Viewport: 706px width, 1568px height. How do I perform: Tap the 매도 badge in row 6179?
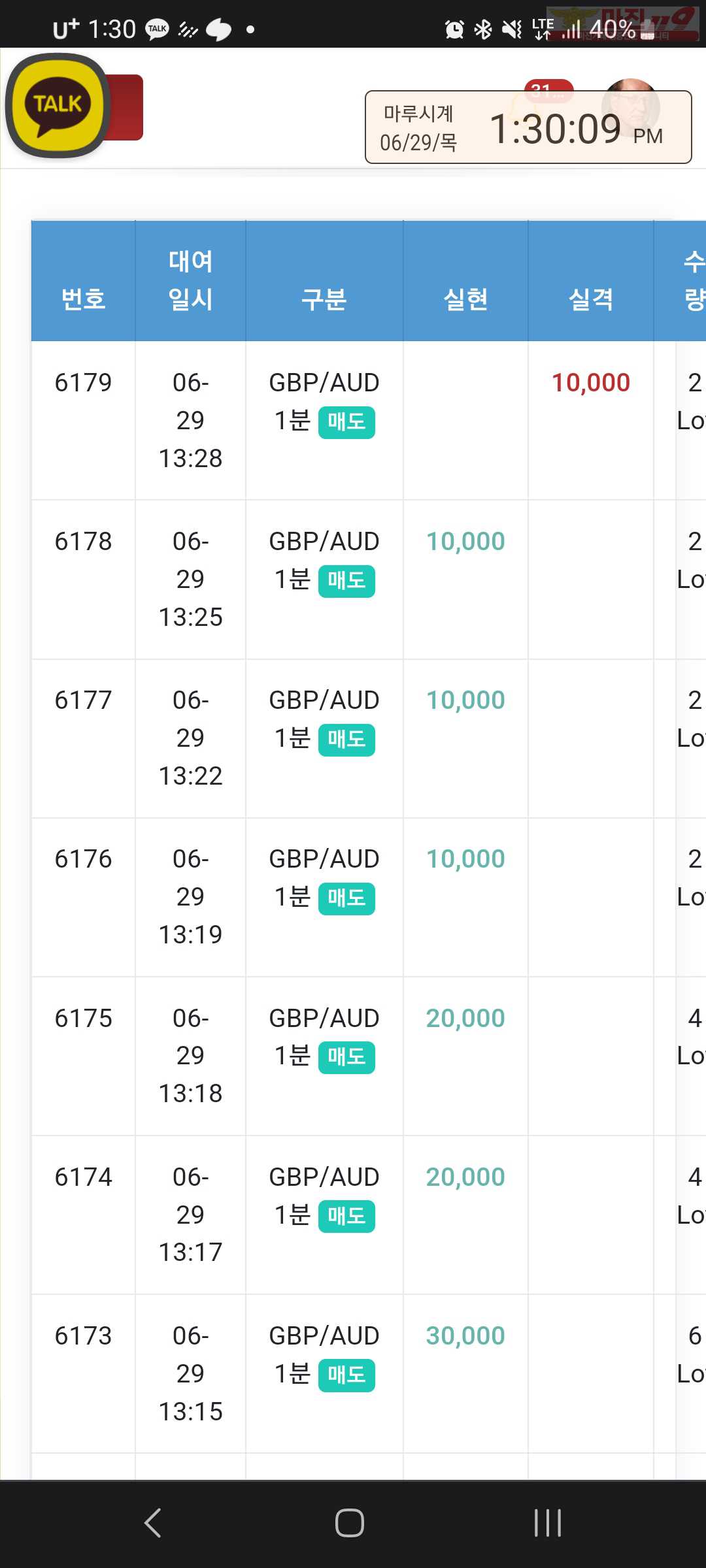(x=346, y=422)
